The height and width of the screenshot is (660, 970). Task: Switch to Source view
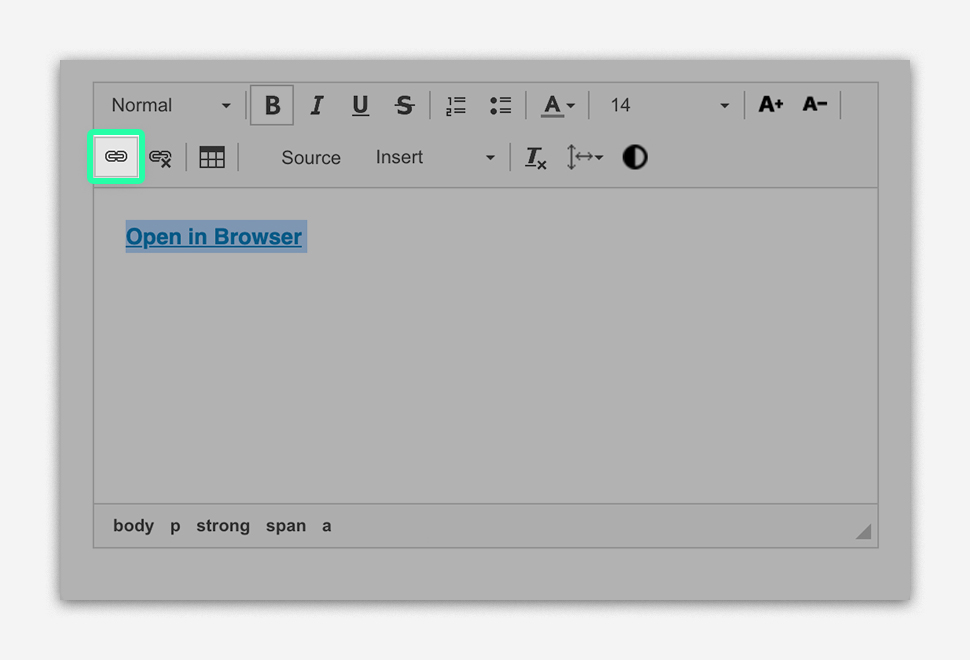click(311, 157)
